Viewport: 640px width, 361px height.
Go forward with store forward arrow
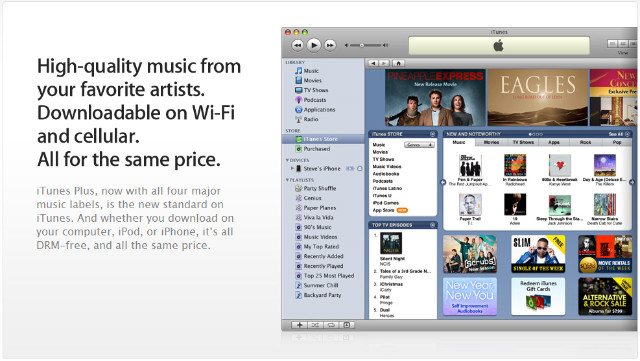click(x=384, y=63)
